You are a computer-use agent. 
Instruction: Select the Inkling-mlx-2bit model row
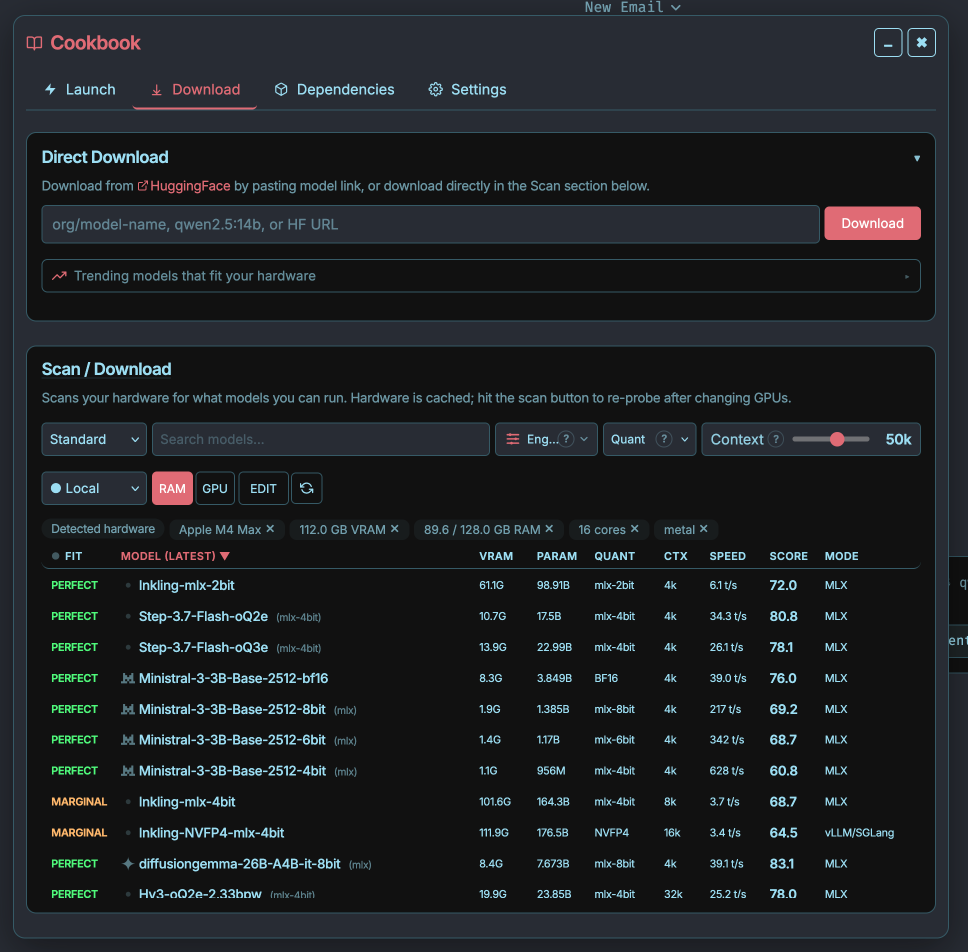point(481,585)
